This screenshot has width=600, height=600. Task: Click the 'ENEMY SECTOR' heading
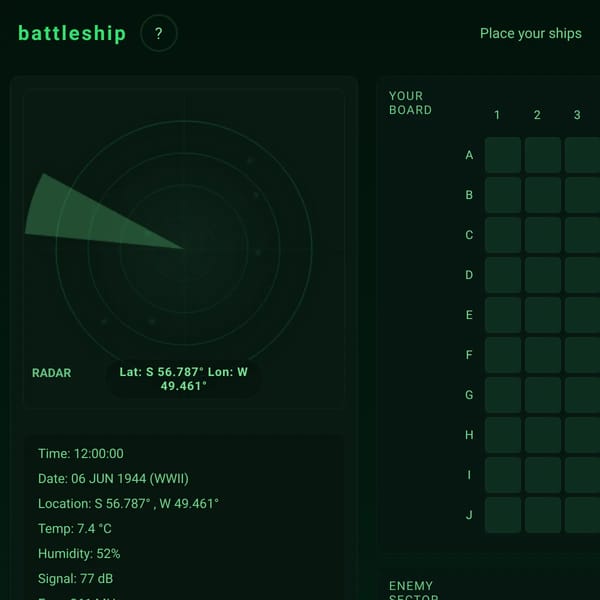[x=413, y=591]
